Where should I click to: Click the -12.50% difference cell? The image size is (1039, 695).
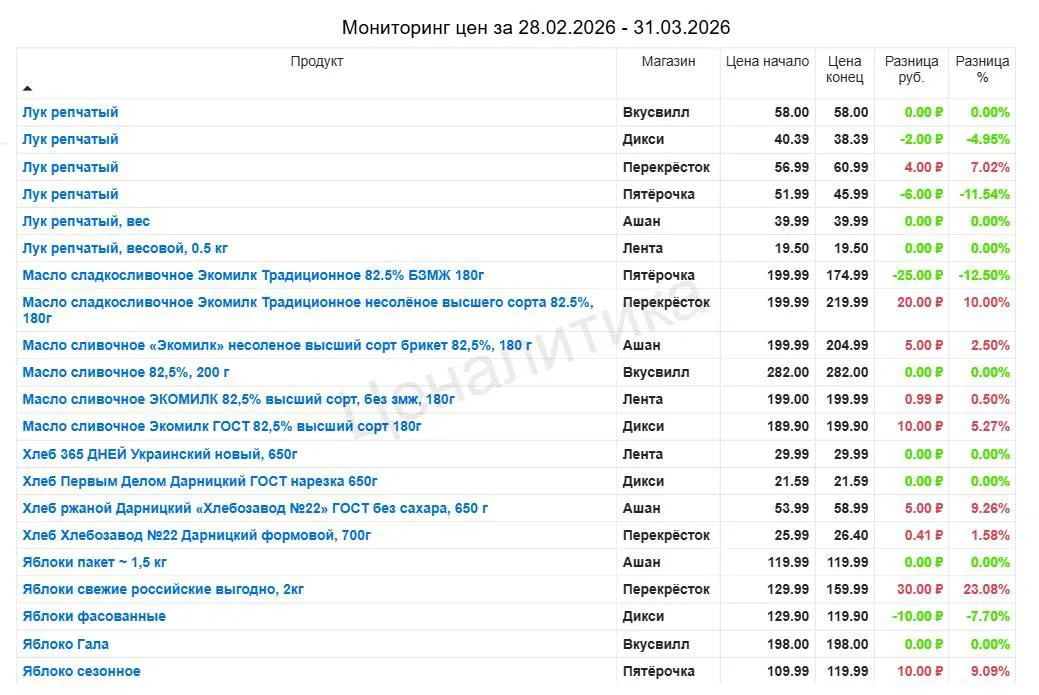[984, 275]
